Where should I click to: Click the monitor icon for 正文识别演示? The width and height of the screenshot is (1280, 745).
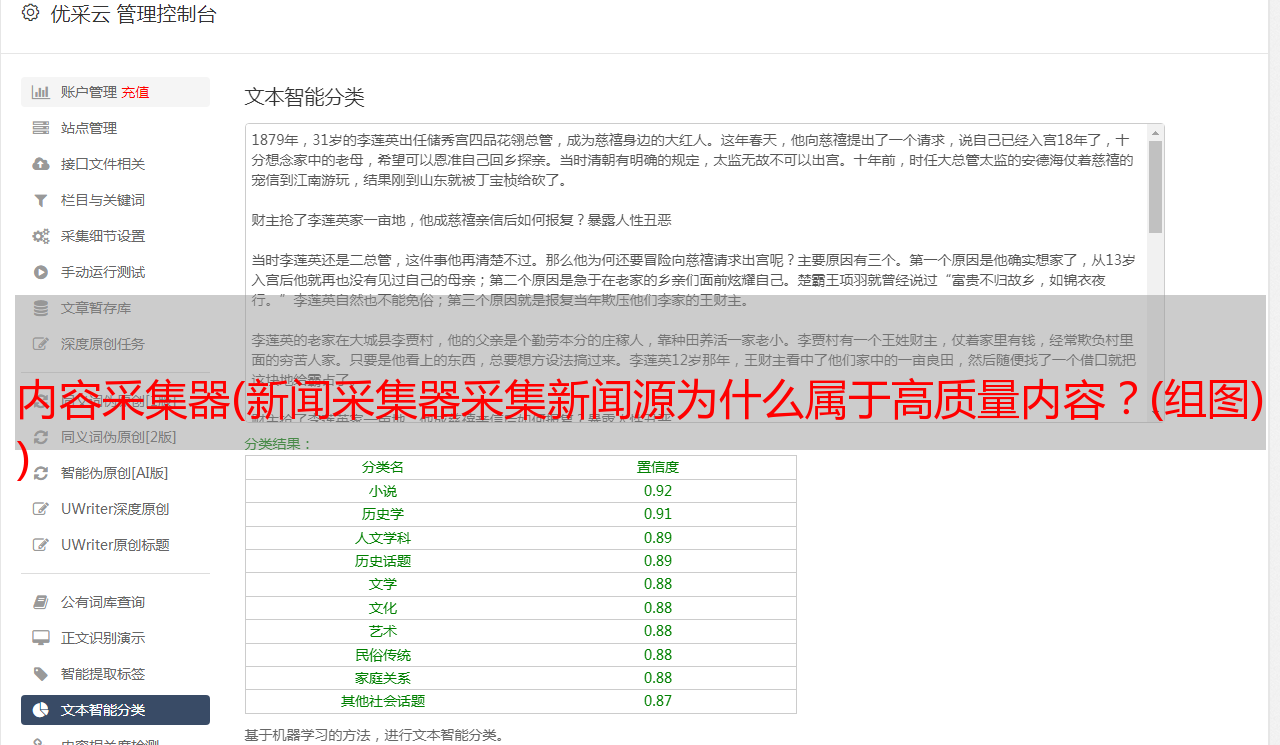click(41, 638)
